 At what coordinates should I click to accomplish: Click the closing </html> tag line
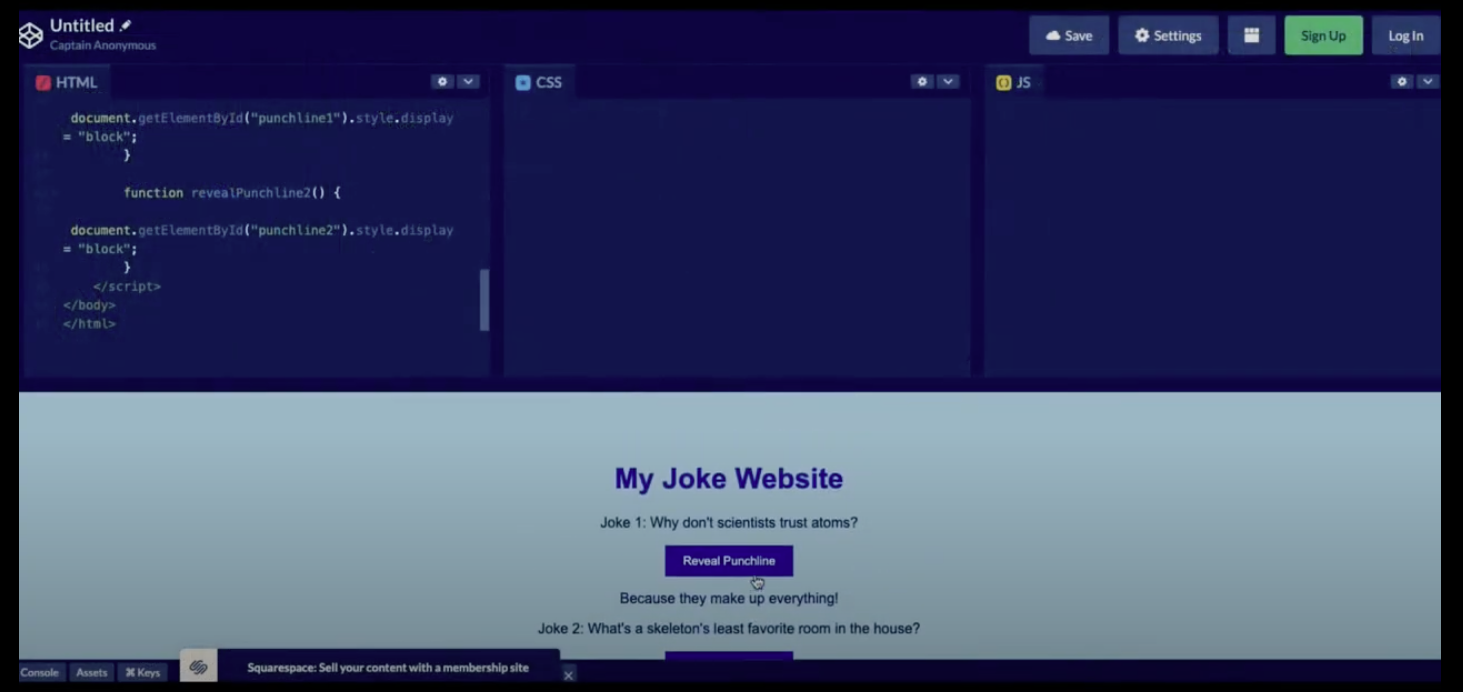(89, 324)
